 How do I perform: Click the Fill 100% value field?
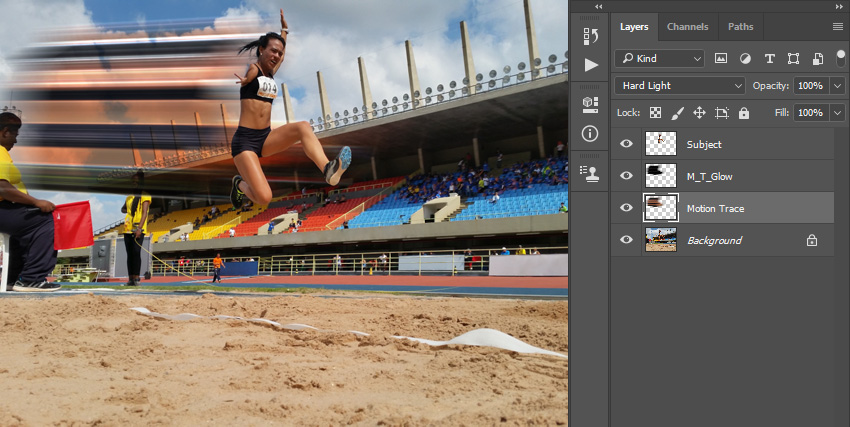811,113
